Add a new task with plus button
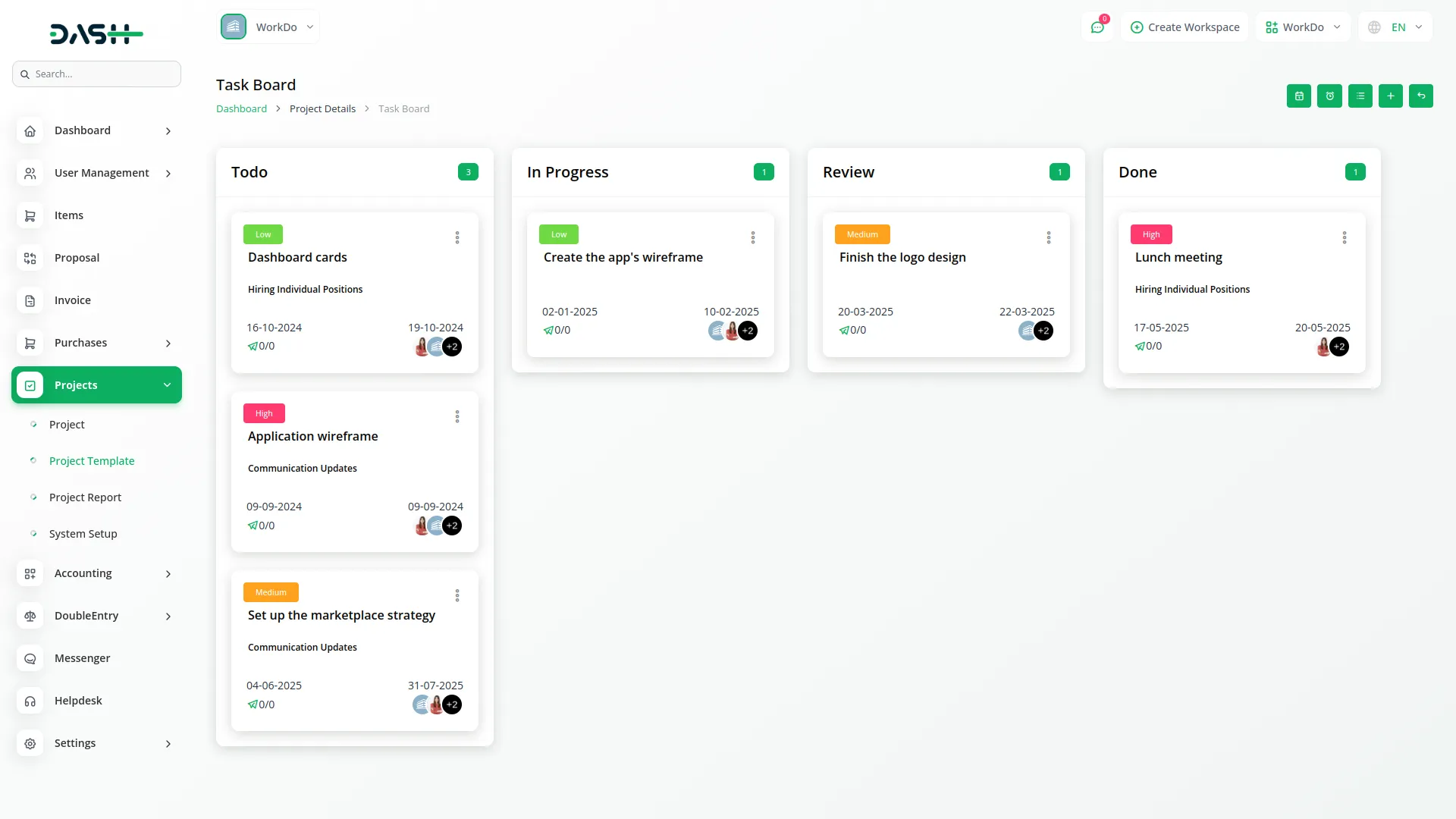 (1390, 96)
